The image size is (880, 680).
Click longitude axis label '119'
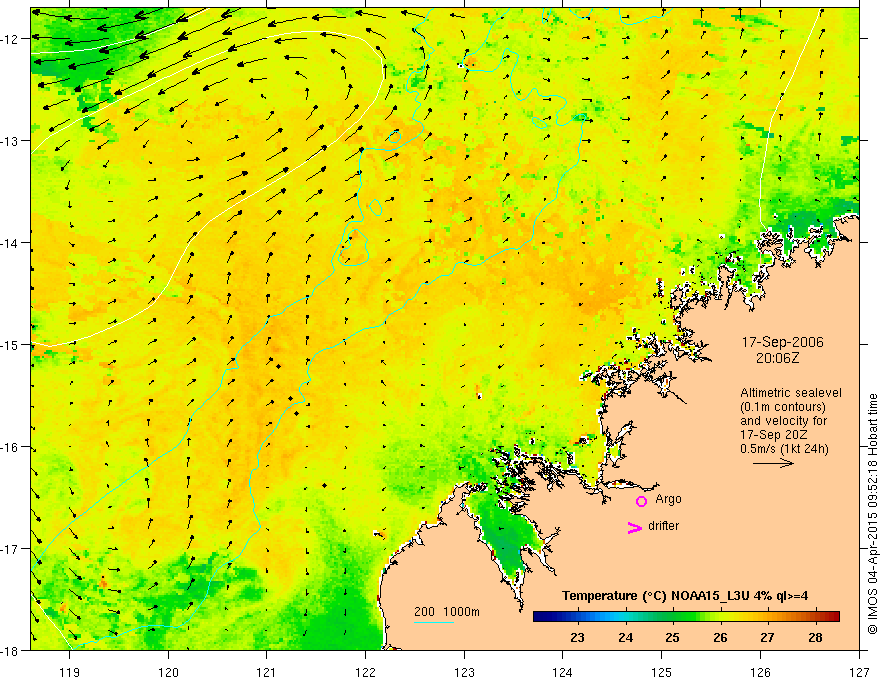pos(70,672)
